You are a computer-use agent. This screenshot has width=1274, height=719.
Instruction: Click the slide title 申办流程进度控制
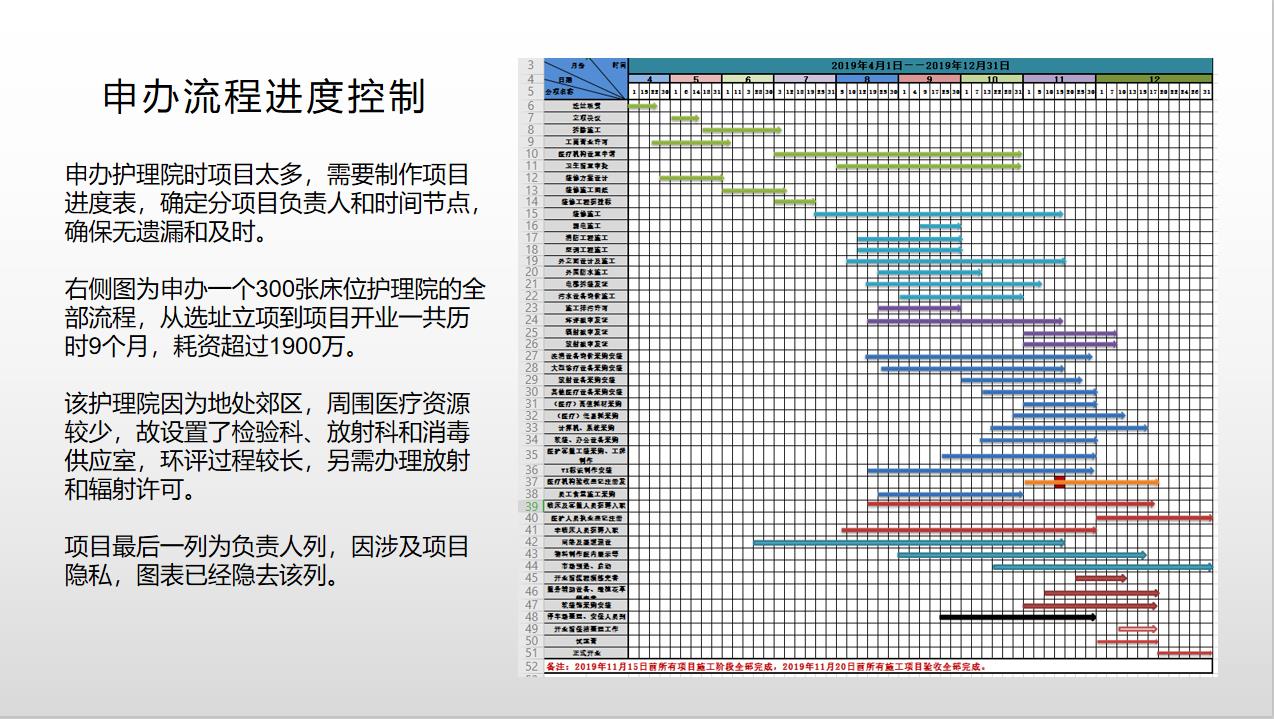[x=263, y=97]
